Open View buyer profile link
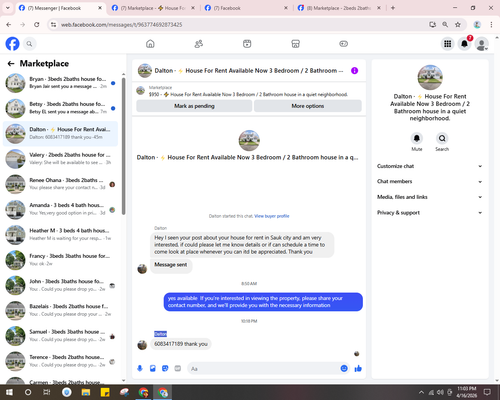Image resolution: width=500 pixels, height=400 pixels. (x=272, y=216)
